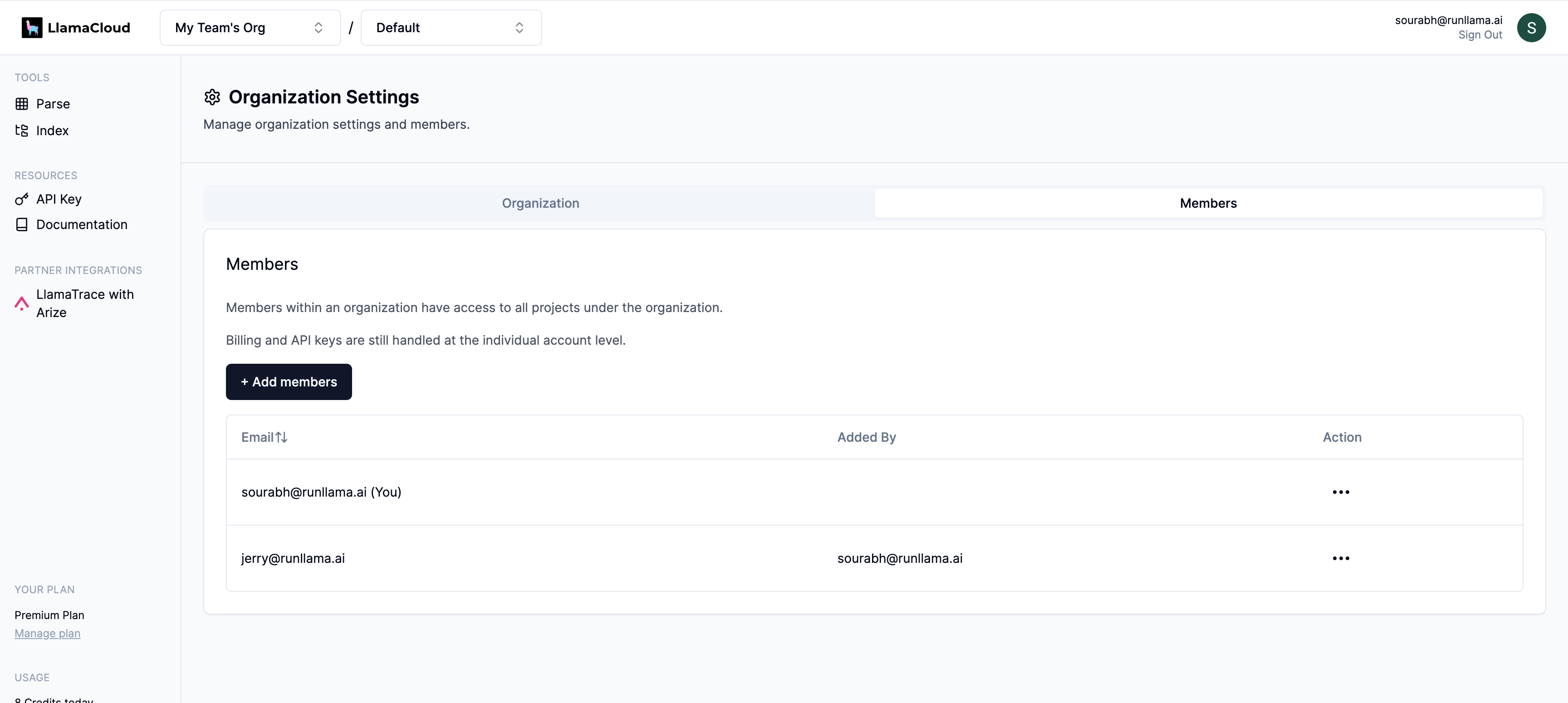
Task: Open the Manage plan link
Action: 48,633
